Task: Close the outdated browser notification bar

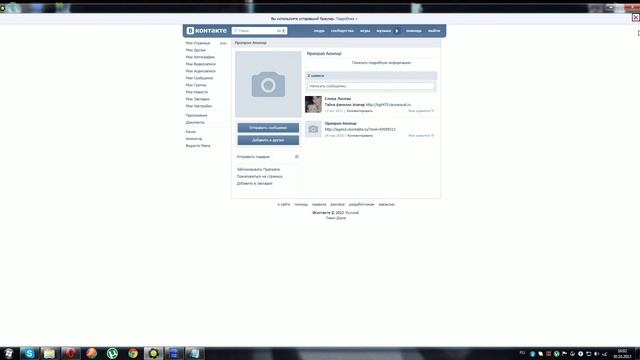Action: coord(636,17)
